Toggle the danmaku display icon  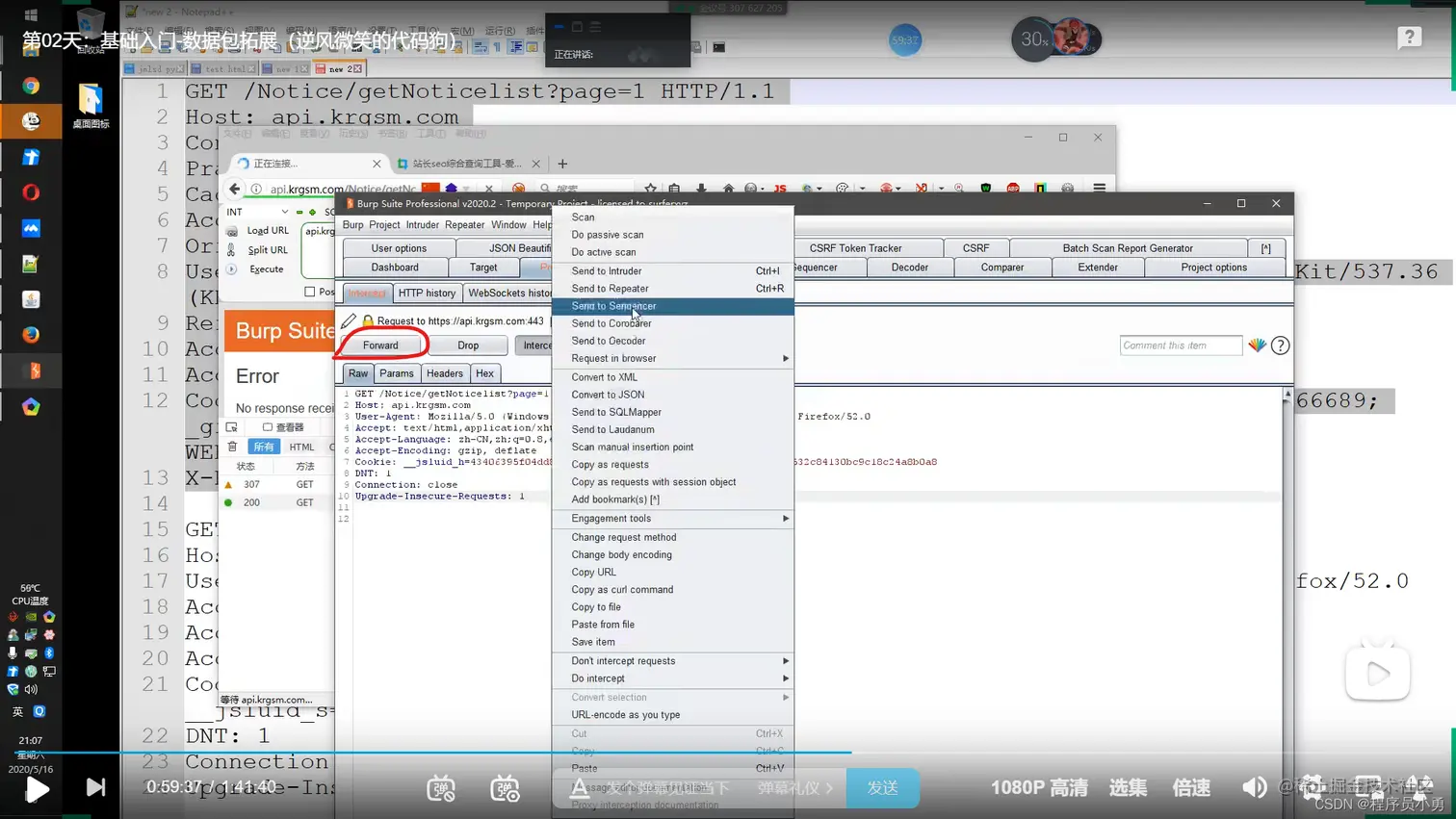(x=441, y=788)
